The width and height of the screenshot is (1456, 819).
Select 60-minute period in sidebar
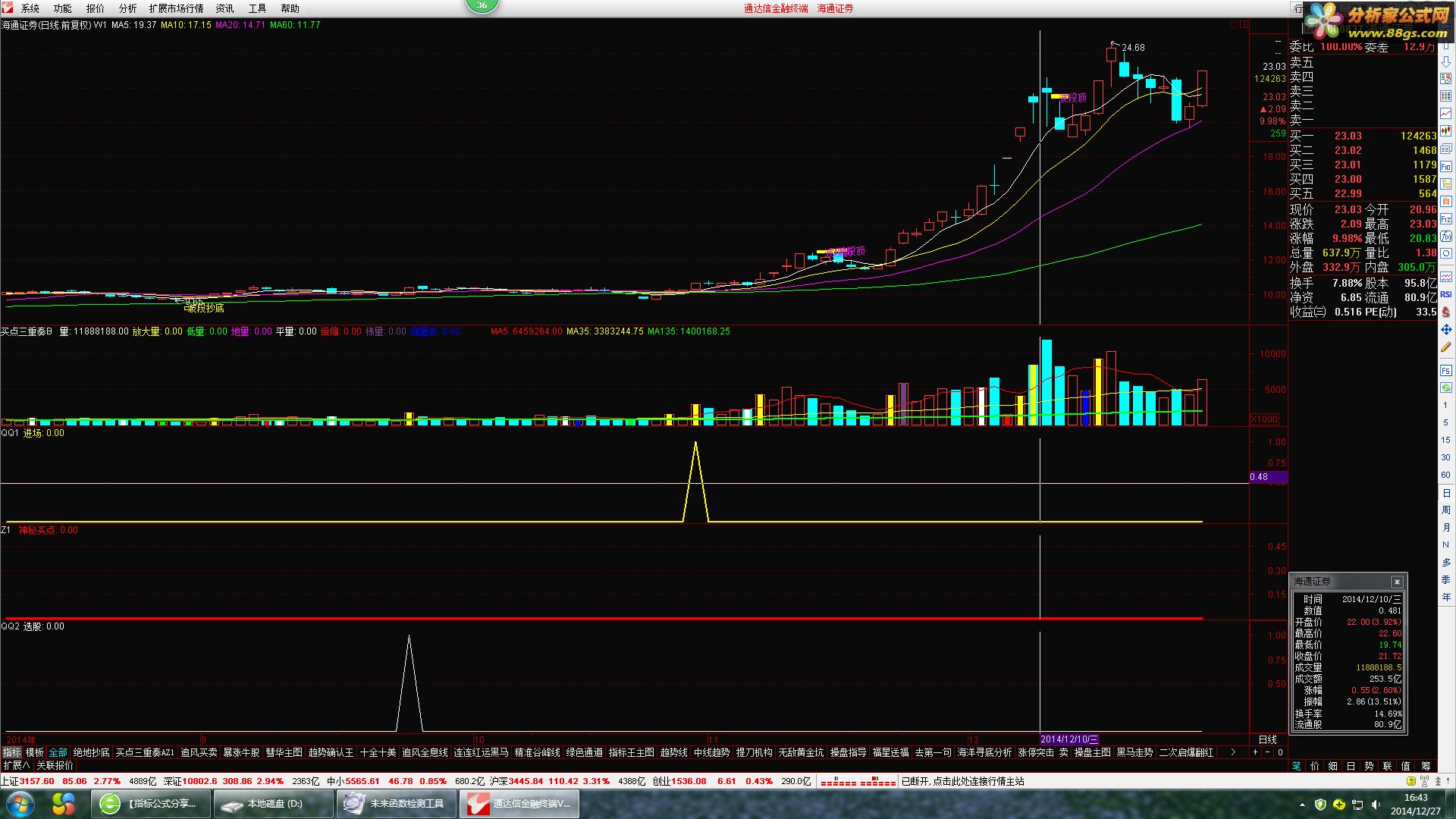[x=1446, y=475]
